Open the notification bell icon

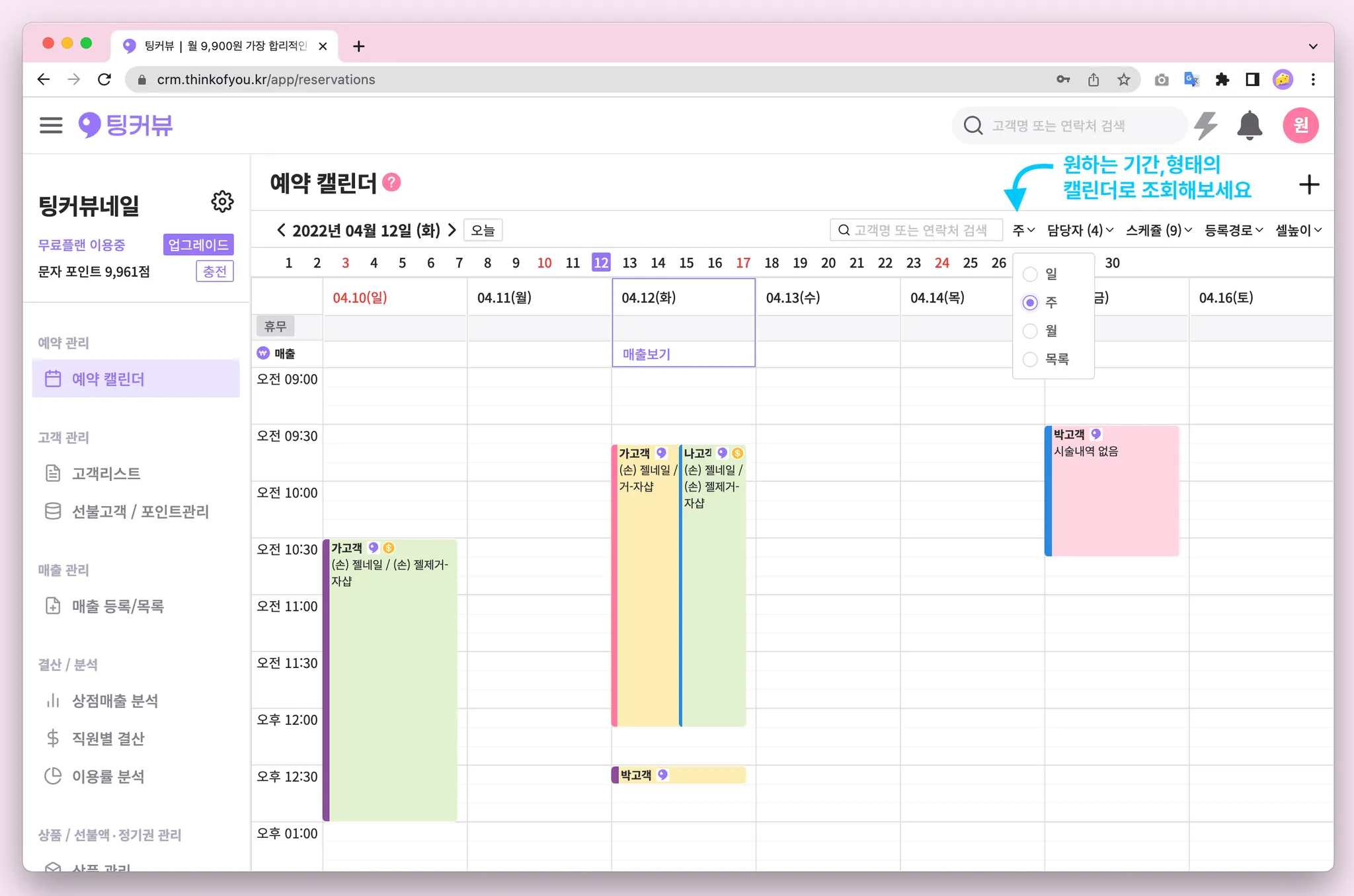click(1249, 125)
